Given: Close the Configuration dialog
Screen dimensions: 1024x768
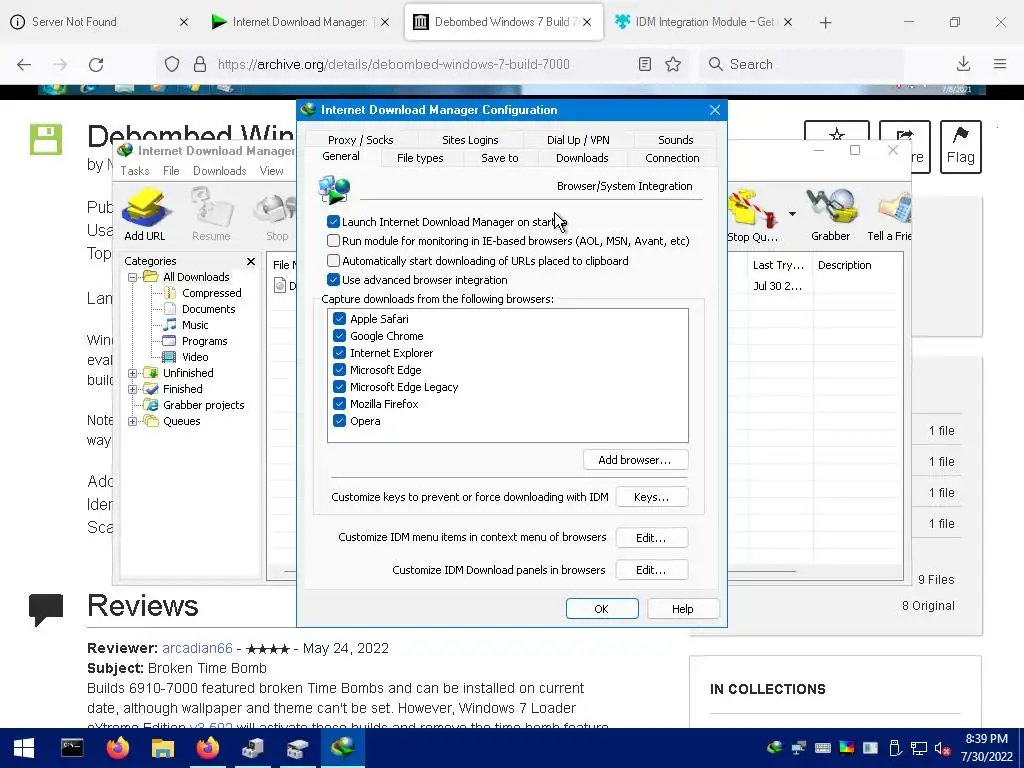Looking at the screenshot, I should (714, 110).
